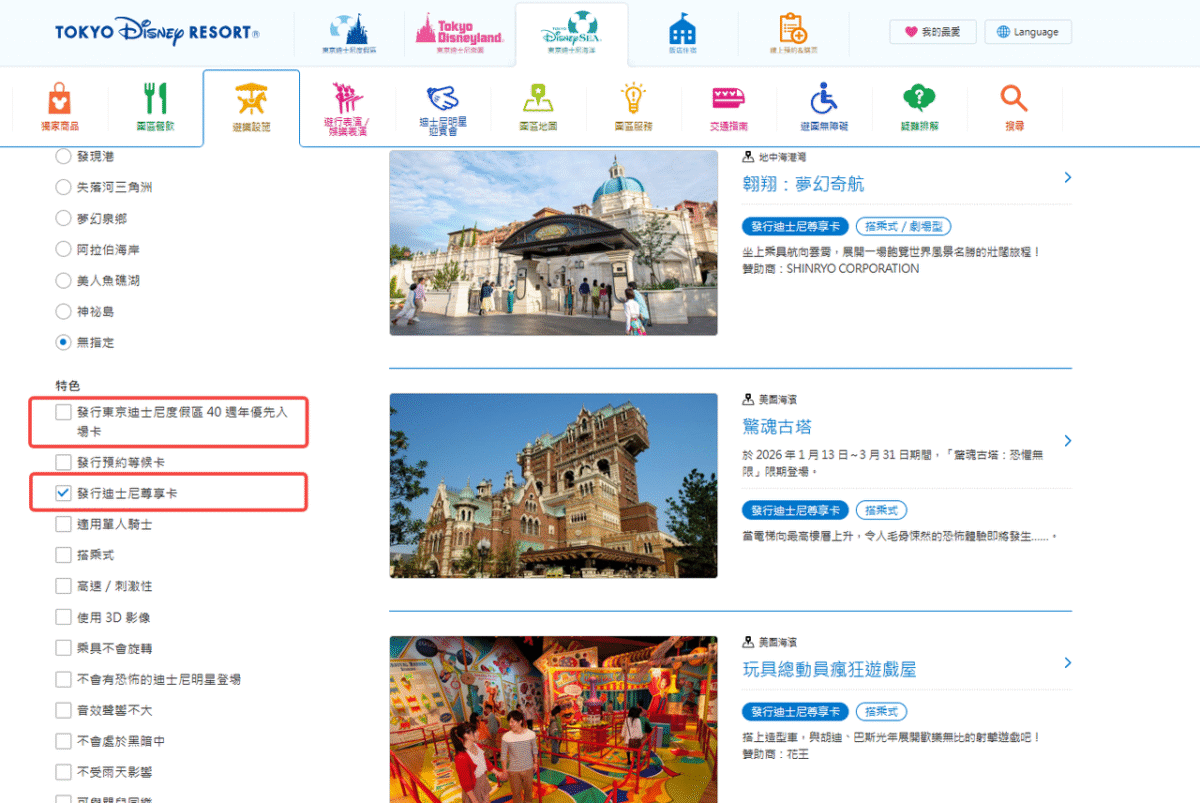Uncheck the 發行迪士尼尊享卡 checkbox
The image size is (1200, 803).
click(64, 493)
